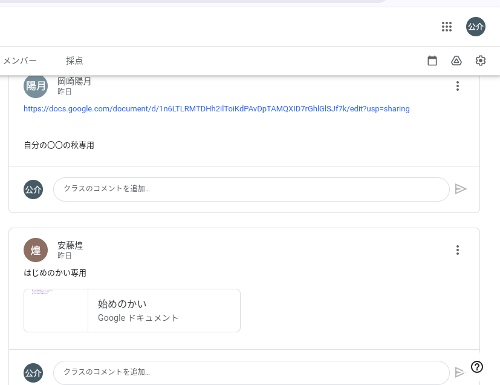Open the 公介 account avatar at top

(x=476, y=27)
